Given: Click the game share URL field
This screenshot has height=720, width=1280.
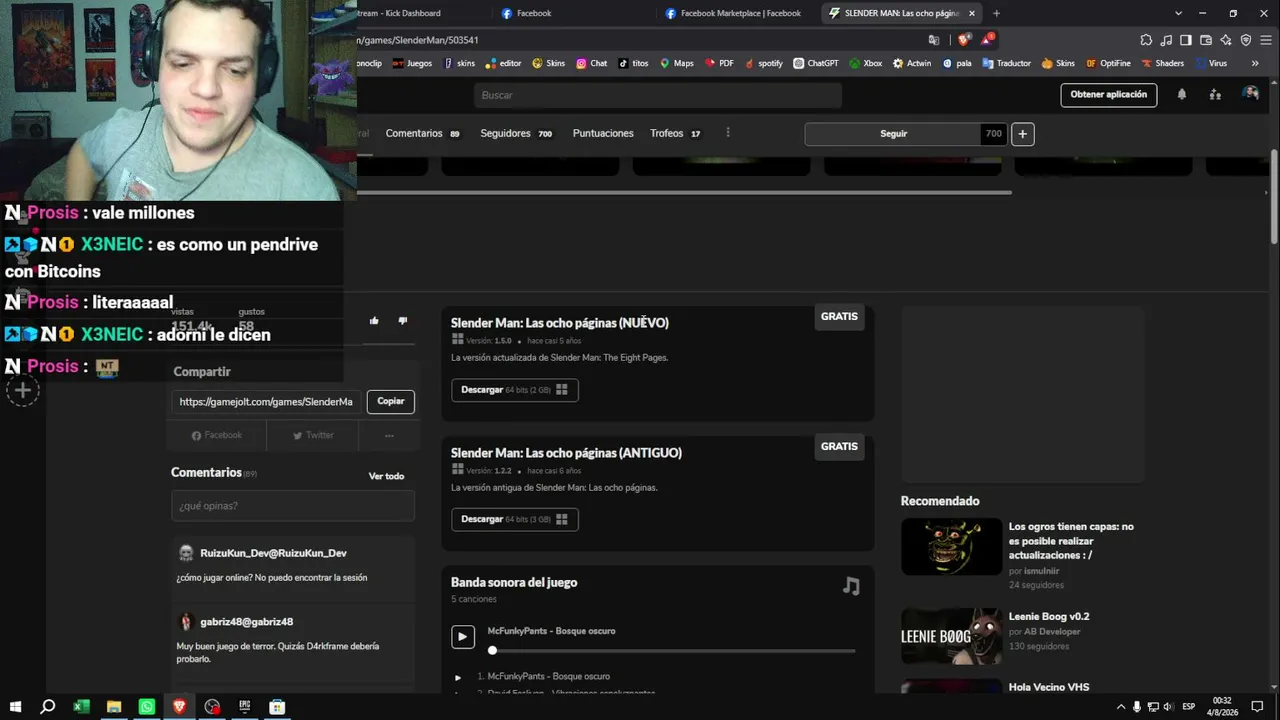Looking at the screenshot, I should [267, 401].
